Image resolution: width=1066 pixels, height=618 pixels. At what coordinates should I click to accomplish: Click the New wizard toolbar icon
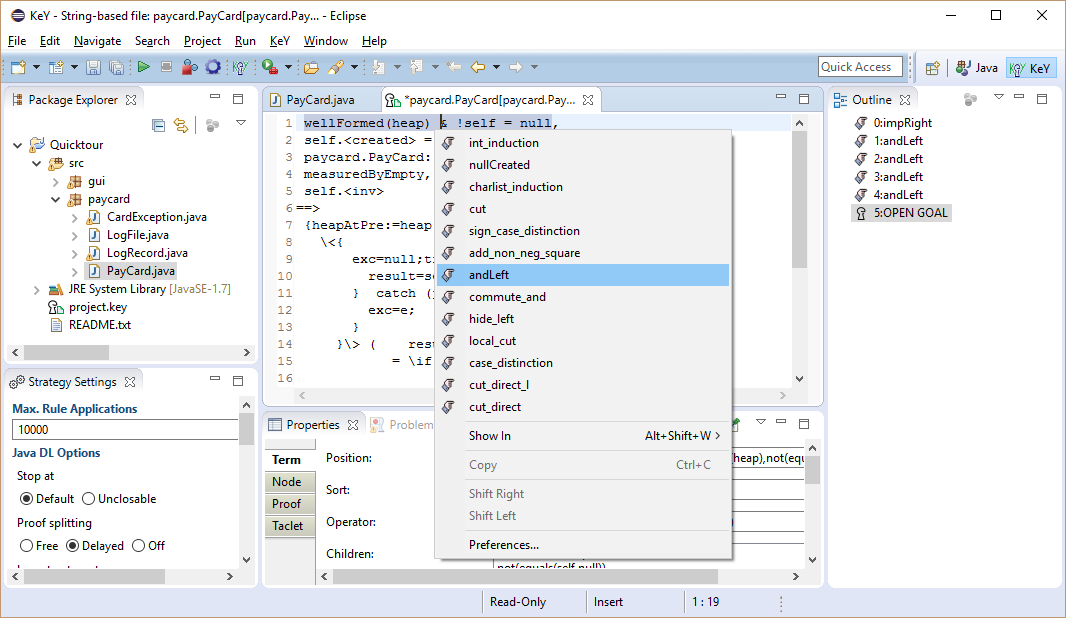tap(18, 67)
